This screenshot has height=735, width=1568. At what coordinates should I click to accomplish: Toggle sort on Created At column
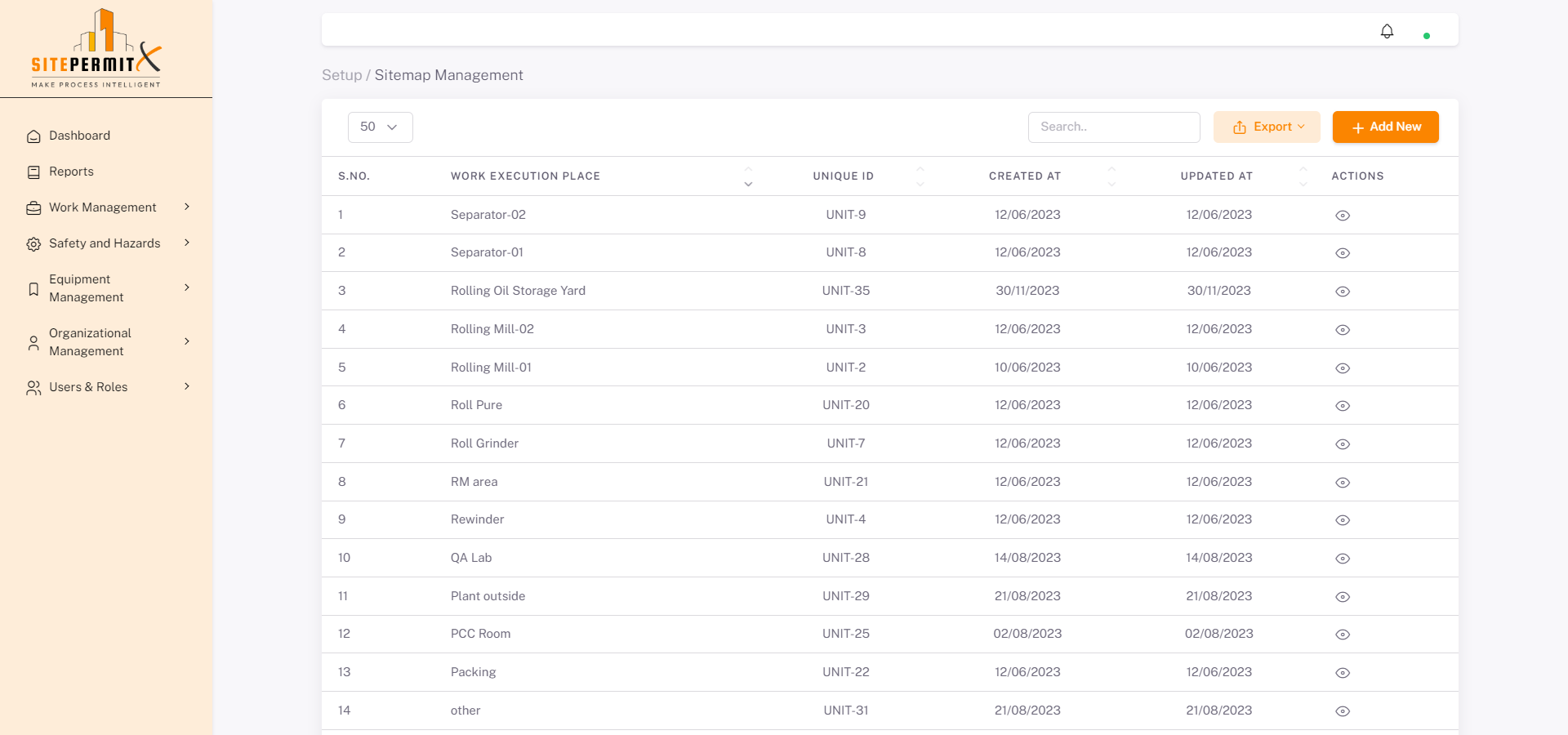(1111, 176)
